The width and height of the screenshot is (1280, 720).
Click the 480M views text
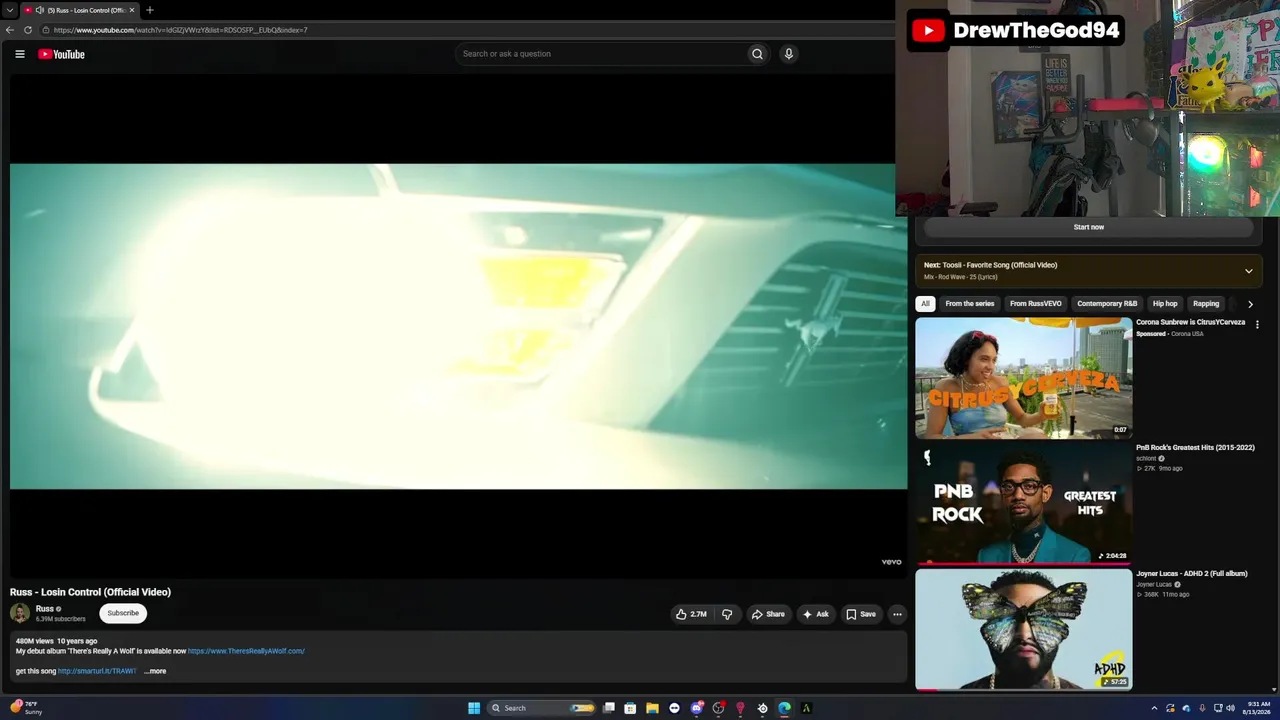coord(35,641)
